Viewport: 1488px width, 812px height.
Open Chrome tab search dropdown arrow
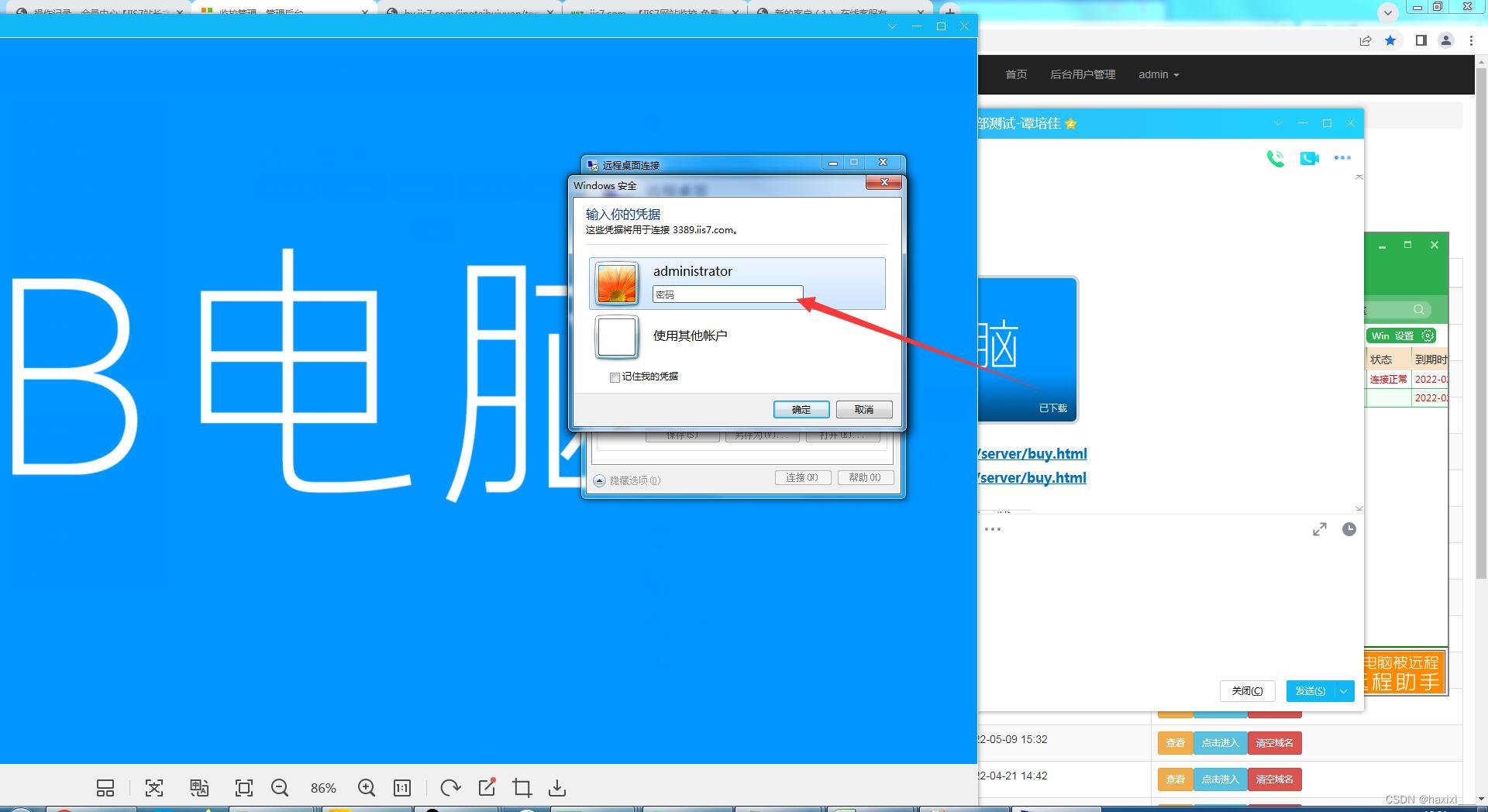1388,12
